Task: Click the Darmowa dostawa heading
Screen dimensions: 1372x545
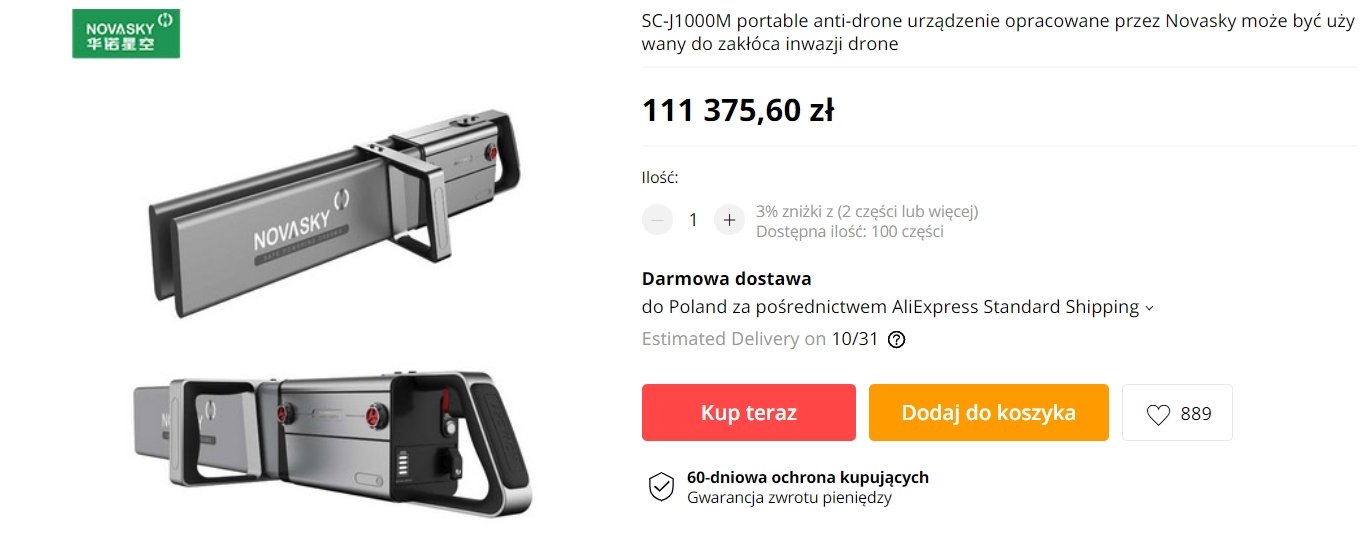Action: point(726,279)
